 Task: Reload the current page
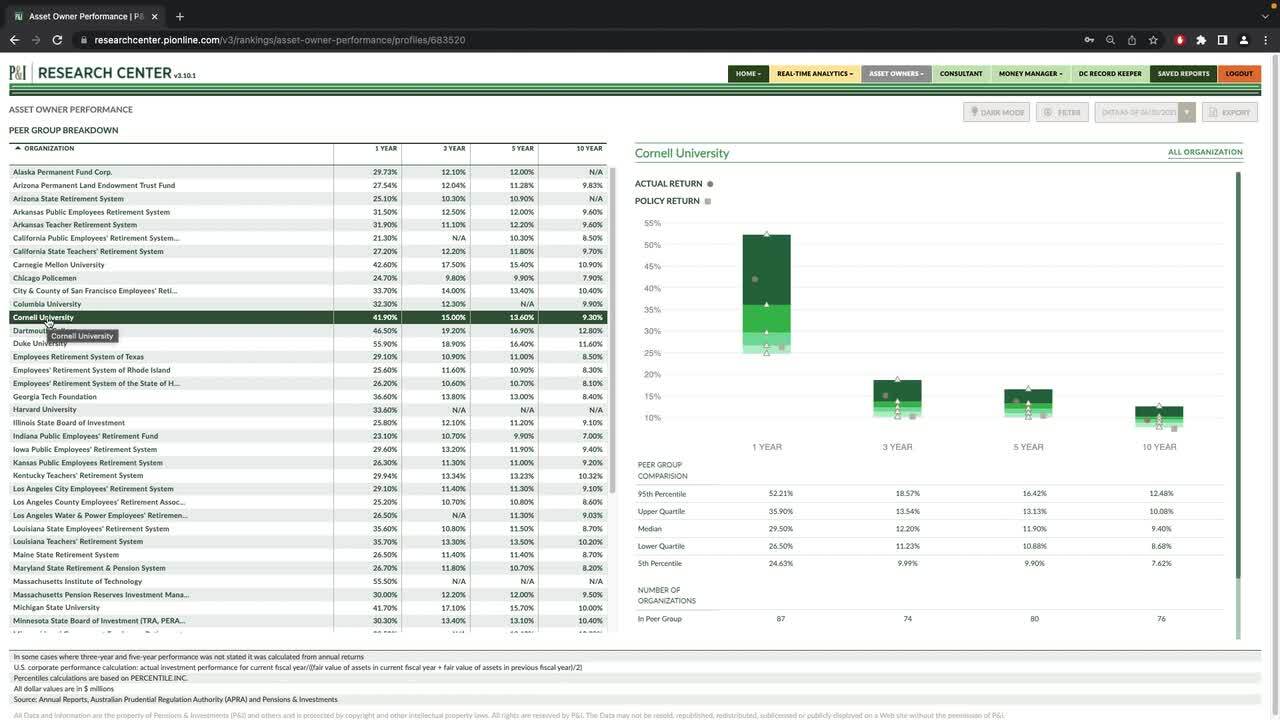click(57, 40)
